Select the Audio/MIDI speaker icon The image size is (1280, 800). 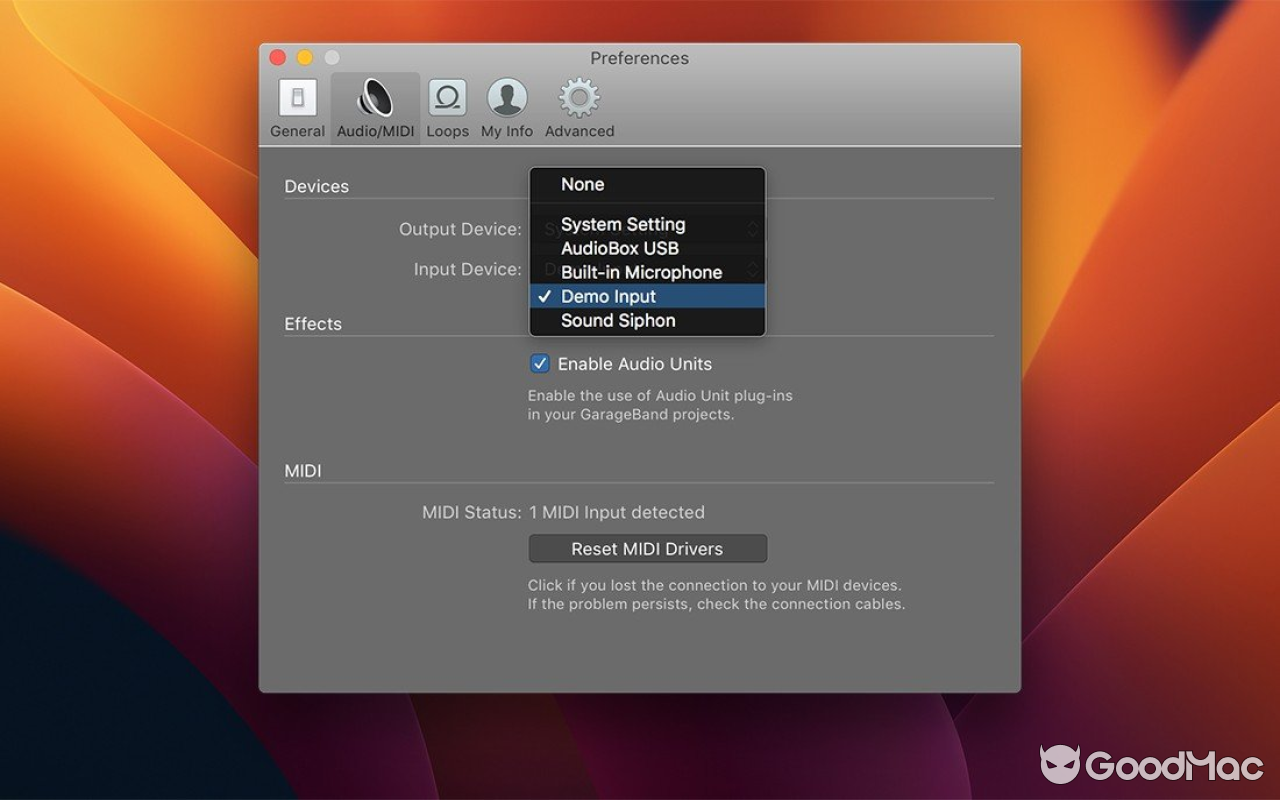374,98
